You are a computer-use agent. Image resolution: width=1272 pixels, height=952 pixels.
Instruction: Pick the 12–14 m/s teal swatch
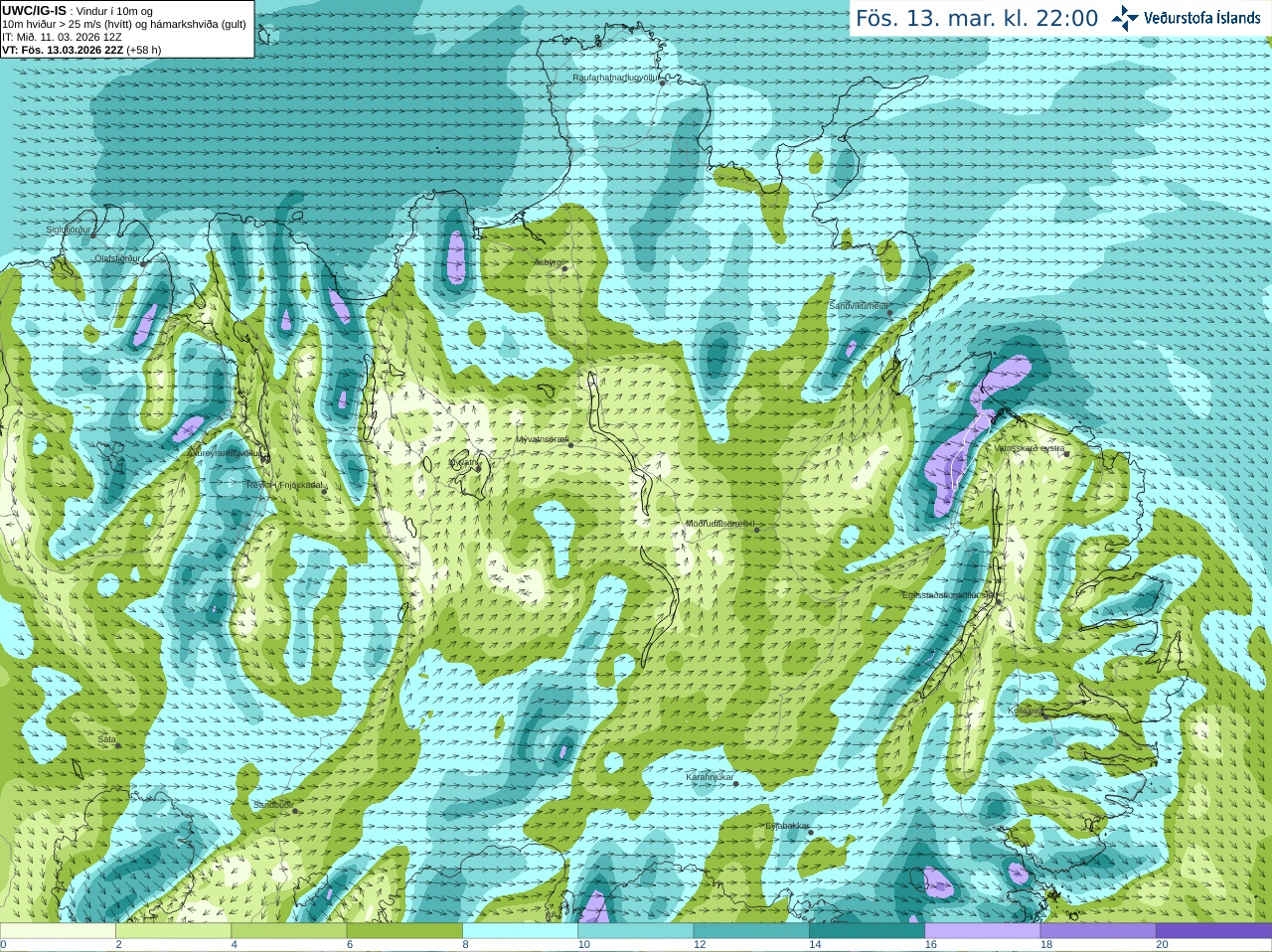point(751,931)
